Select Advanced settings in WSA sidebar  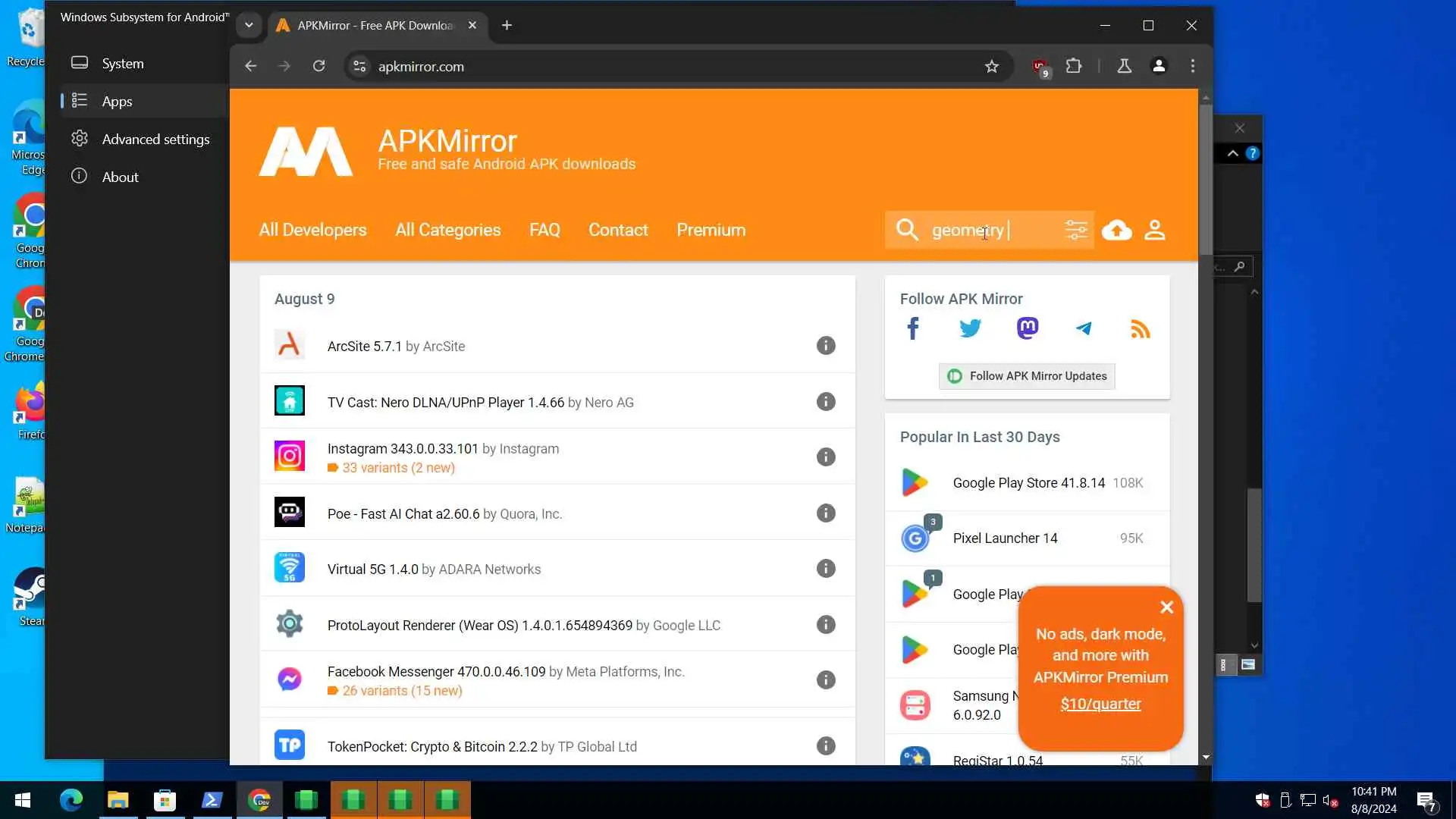(155, 139)
